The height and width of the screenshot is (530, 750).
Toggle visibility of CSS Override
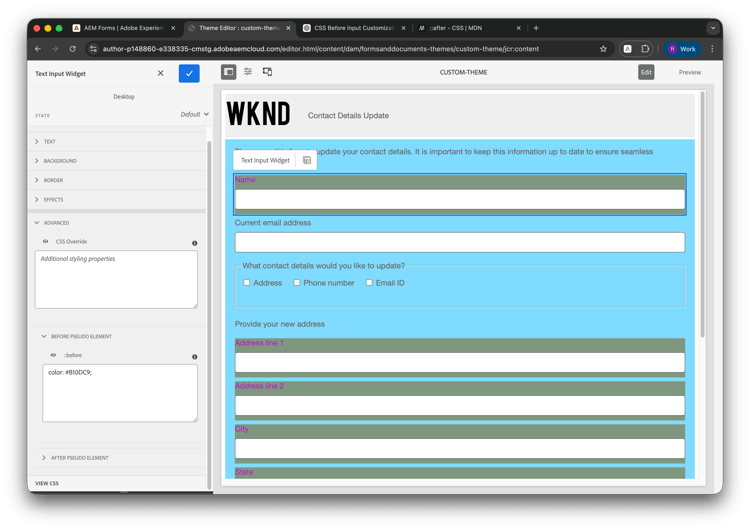click(x=45, y=242)
